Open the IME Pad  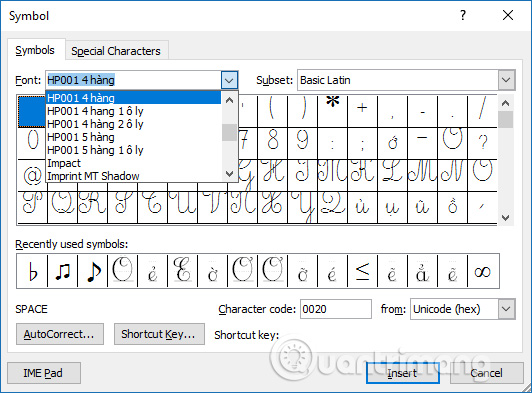[x=43, y=373]
